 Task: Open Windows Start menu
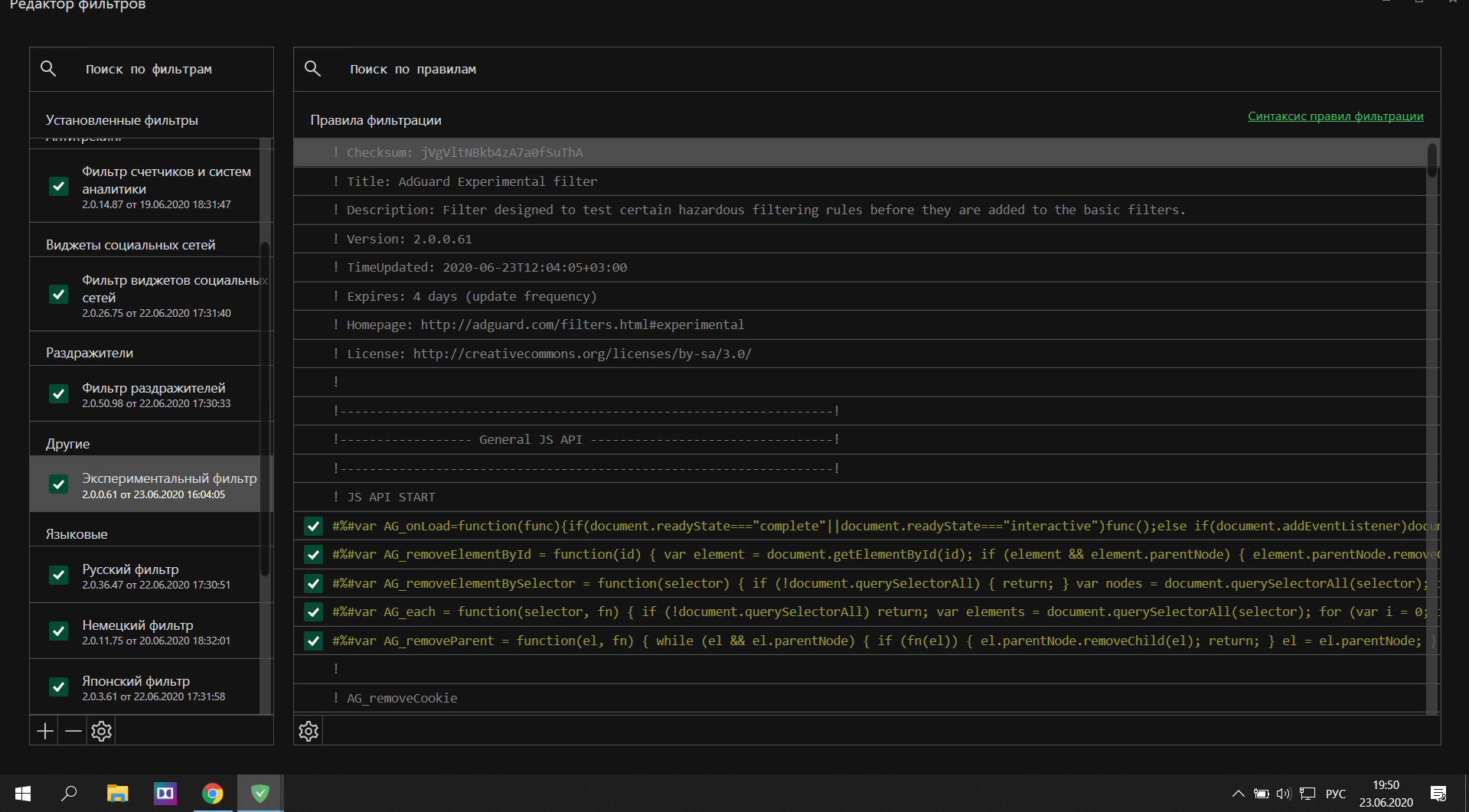point(23,794)
